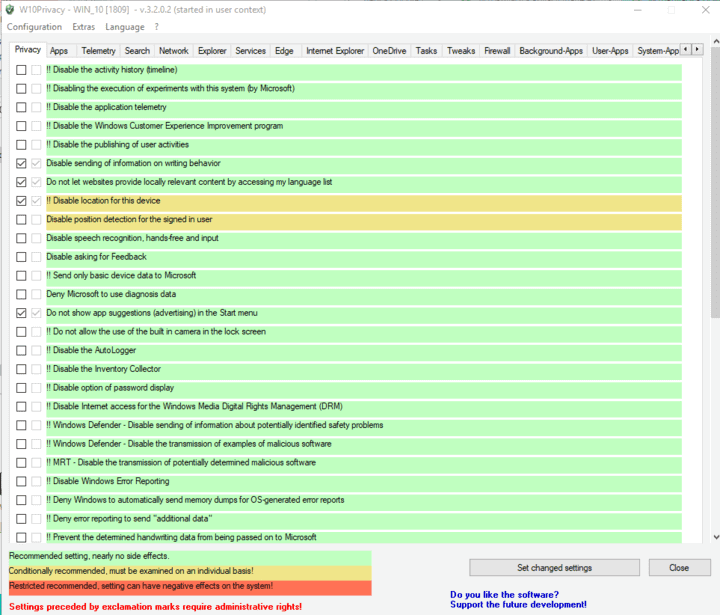Uncheck 'Disable sending of information on writing behavior'
Image resolution: width=720 pixels, height=615 pixels.
21,163
